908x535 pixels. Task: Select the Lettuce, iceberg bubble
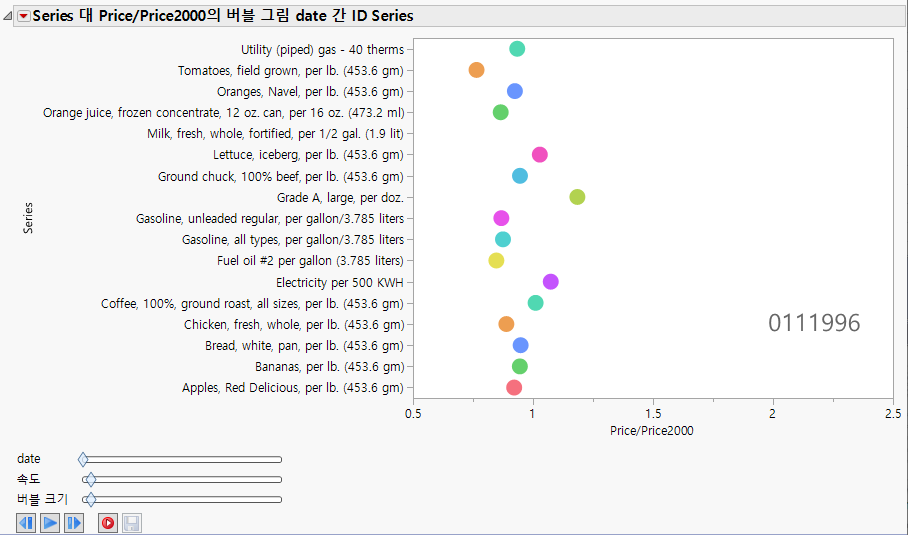coord(539,154)
